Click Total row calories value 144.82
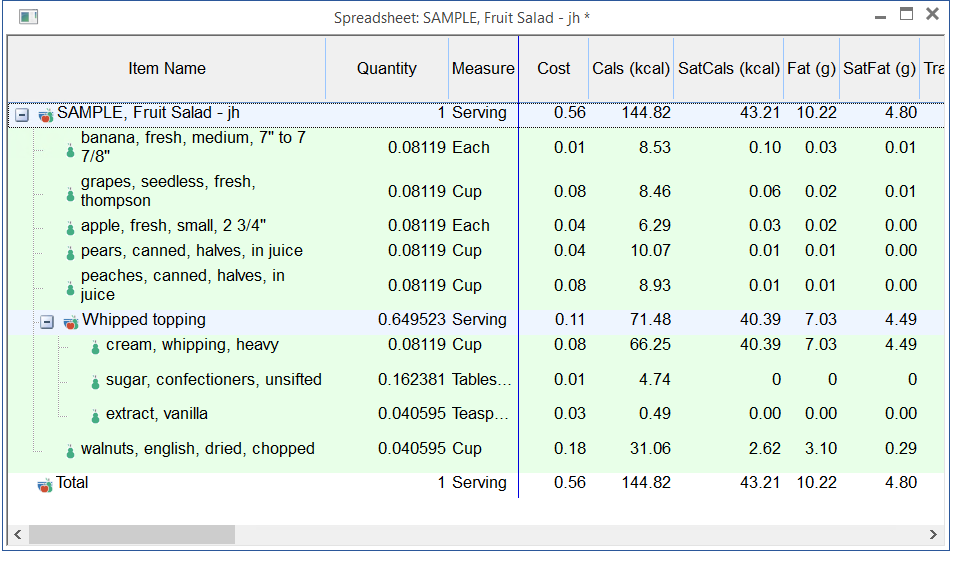Image resolution: width=960 pixels, height=561 pixels. click(x=646, y=483)
